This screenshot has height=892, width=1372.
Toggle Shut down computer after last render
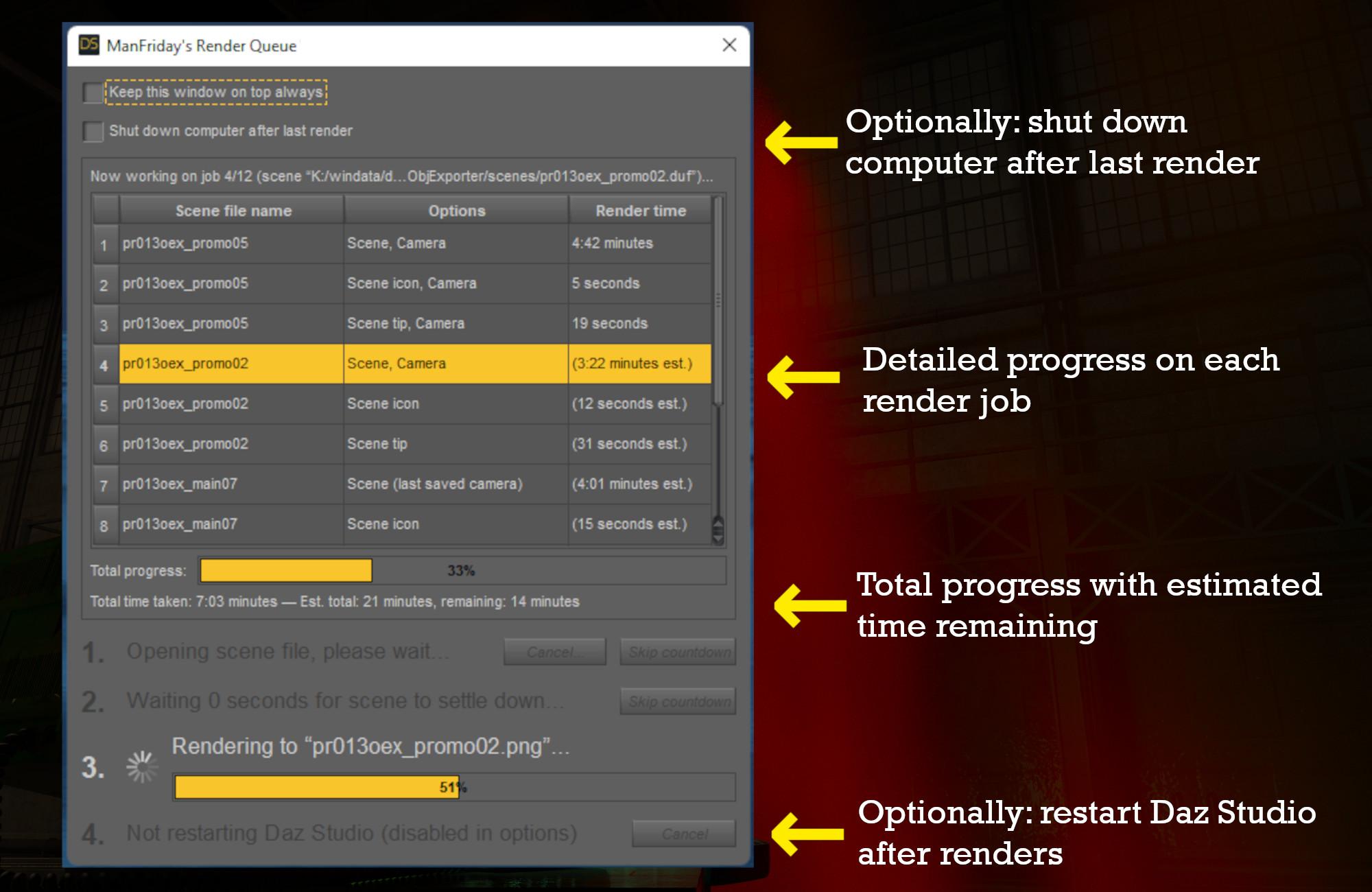pos(93,130)
